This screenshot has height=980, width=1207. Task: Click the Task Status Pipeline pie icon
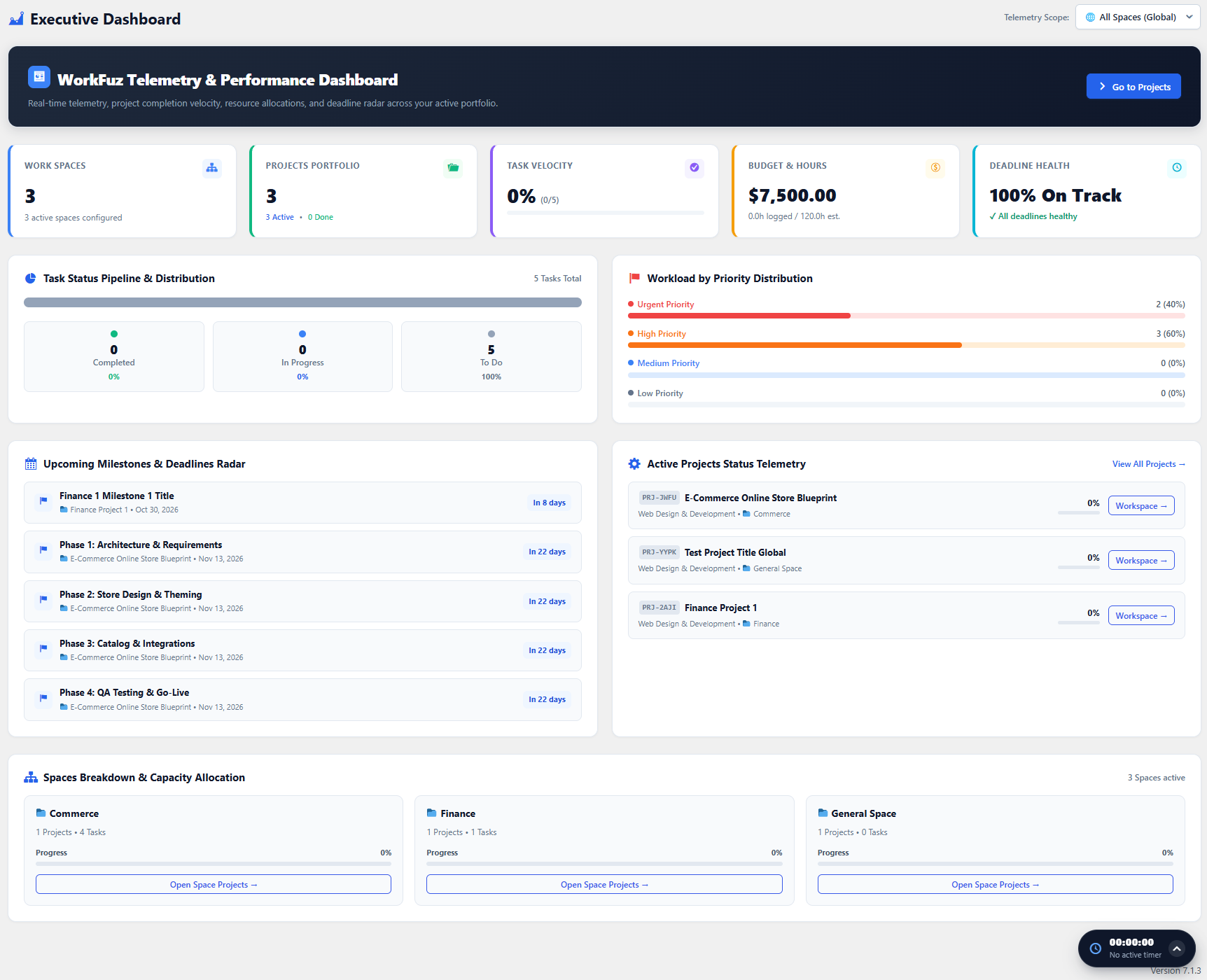tap(31, 279)
